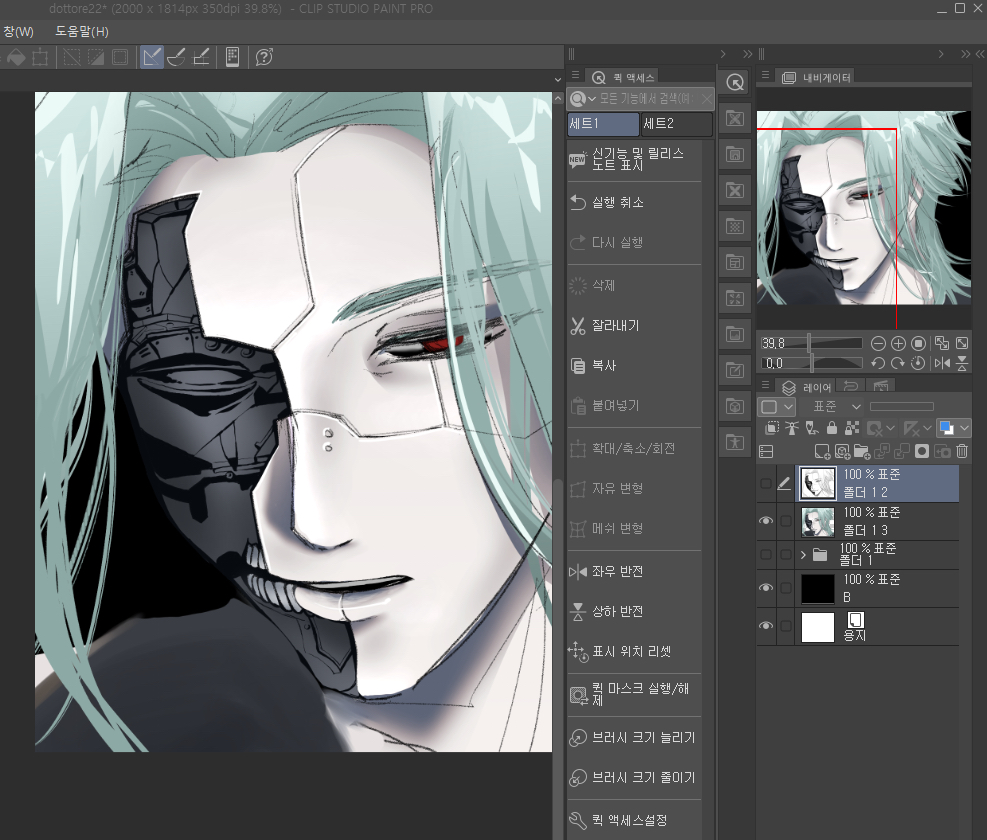
Task: Show the 폴더 1 2 layer
Action: (x=766, y=484)
